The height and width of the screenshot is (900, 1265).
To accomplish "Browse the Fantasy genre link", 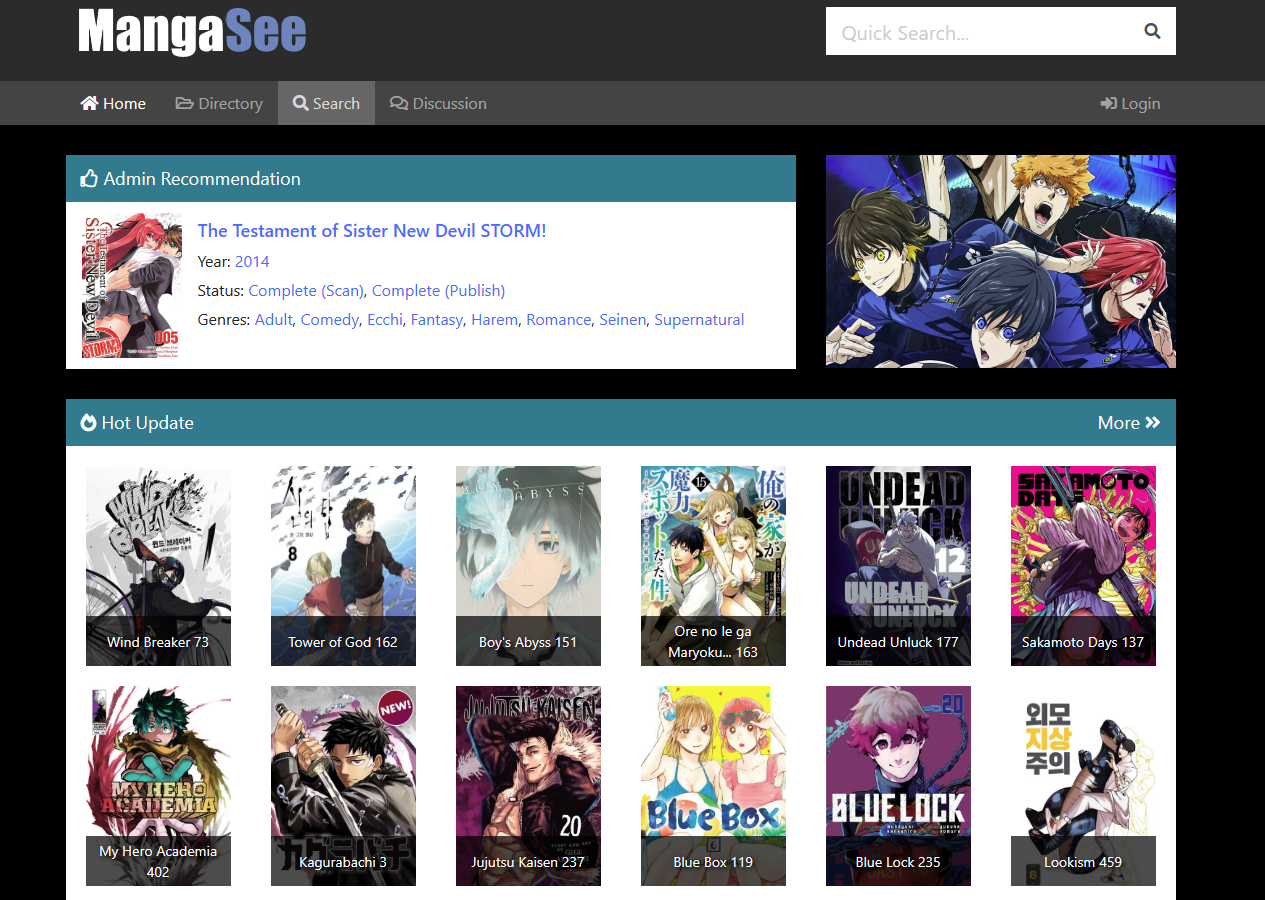I will pyautogui.click(x=437, y=320).
